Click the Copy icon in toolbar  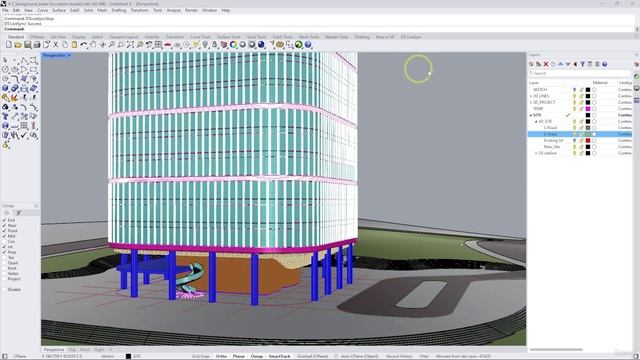[x=65, y=44]
